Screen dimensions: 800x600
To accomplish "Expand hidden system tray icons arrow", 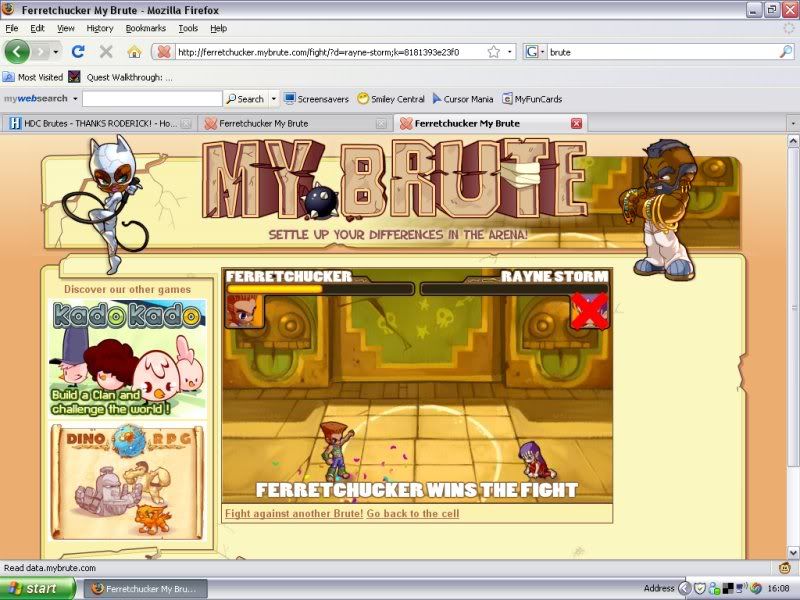I will coord(684,589).
